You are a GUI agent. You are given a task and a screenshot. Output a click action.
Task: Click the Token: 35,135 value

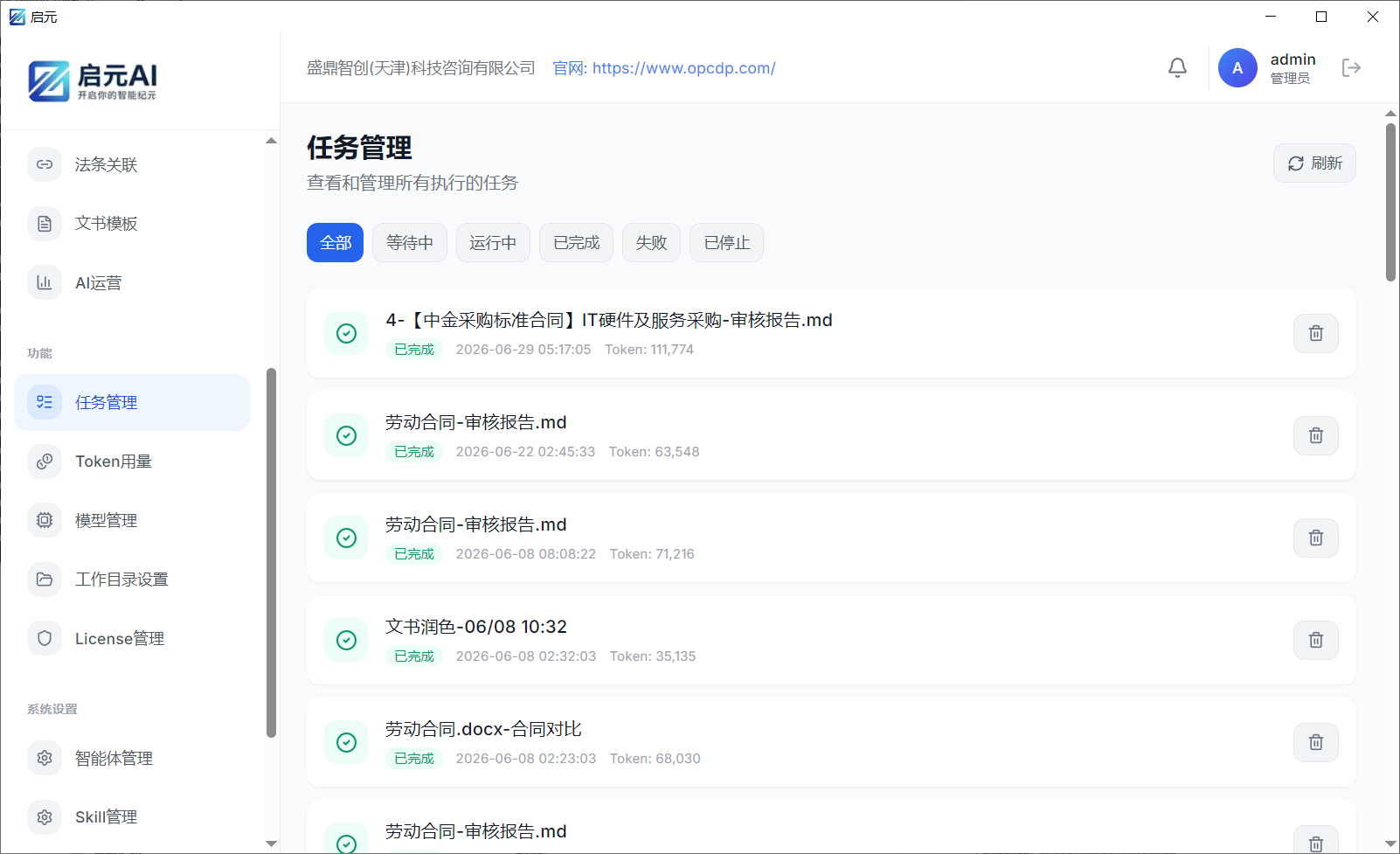coord(653,656)
